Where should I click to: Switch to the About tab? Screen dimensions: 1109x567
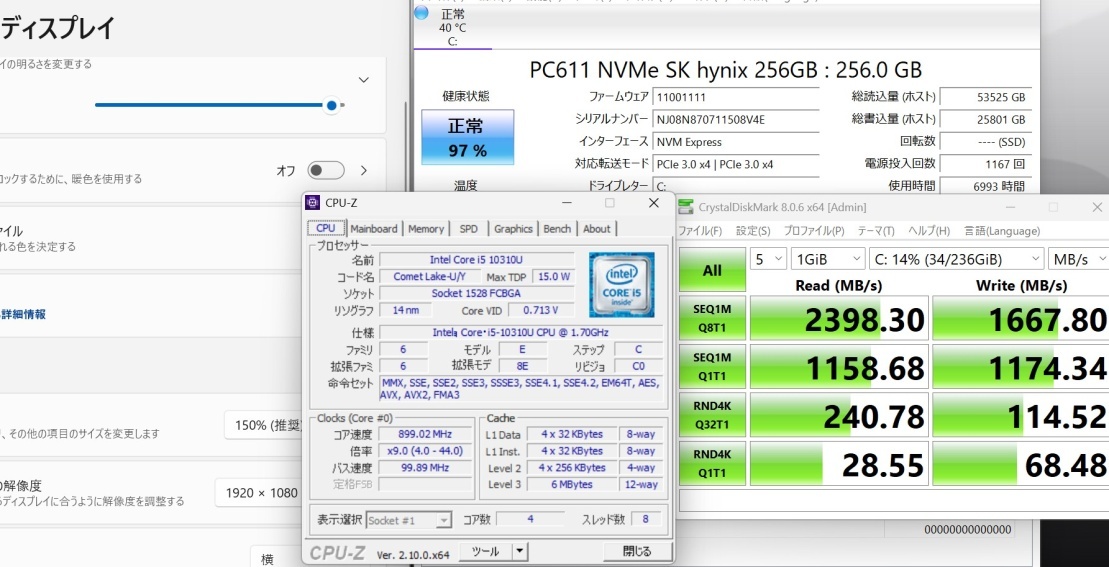(x=596, y=228)
